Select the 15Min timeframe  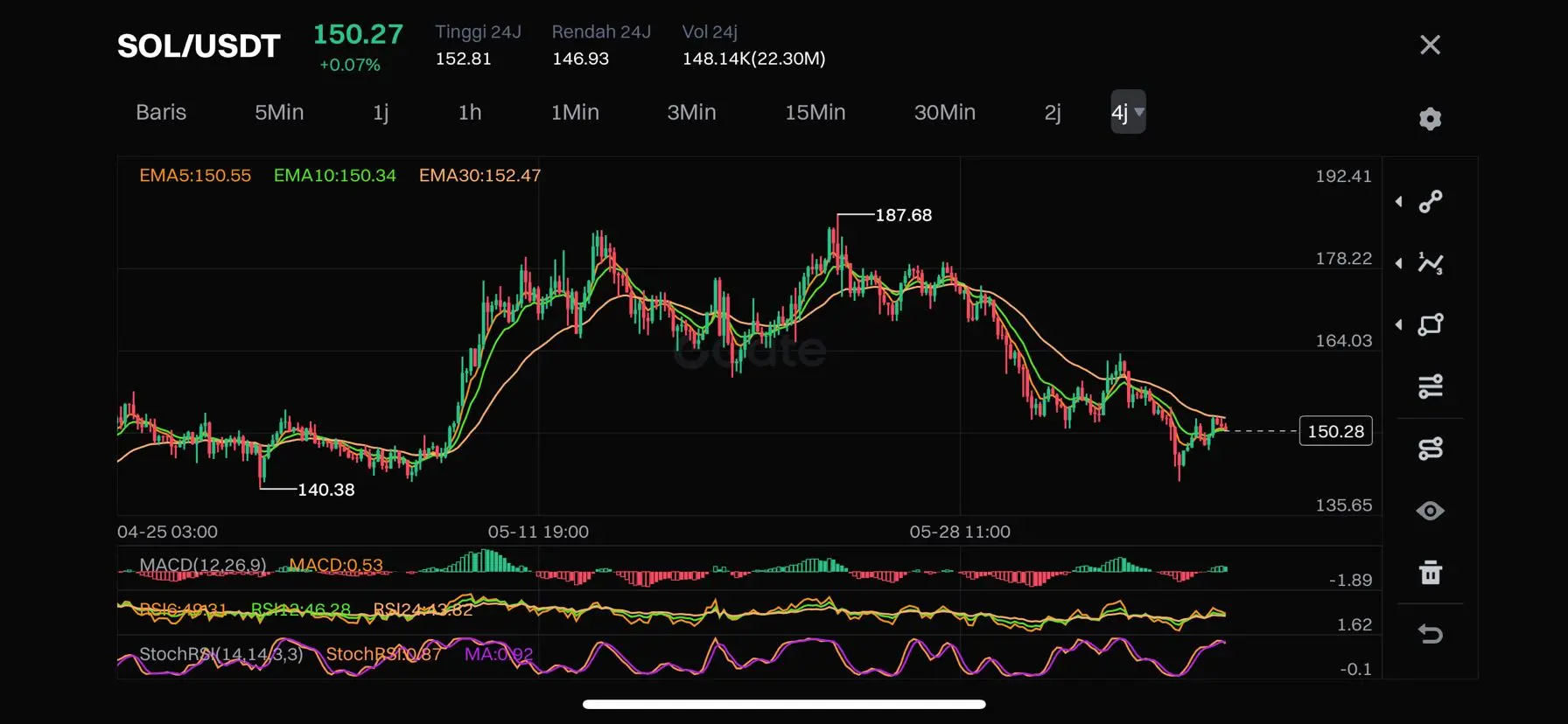click(x=815, y=112)
